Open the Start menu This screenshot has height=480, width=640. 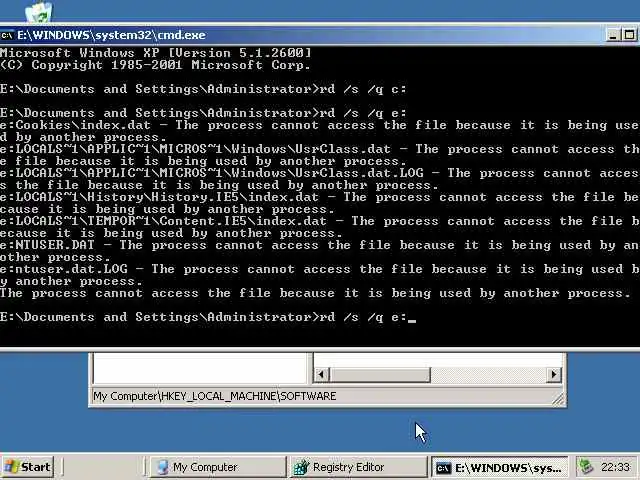pyautogui.click(x=27, y=467)
